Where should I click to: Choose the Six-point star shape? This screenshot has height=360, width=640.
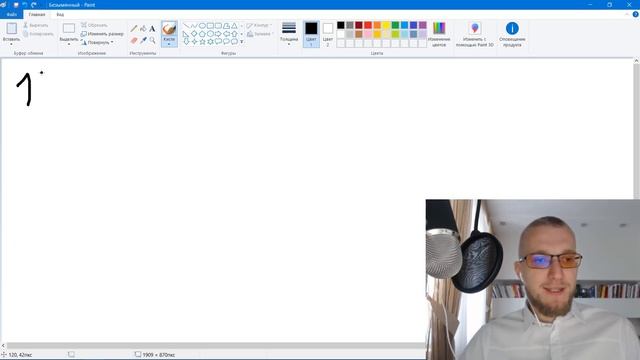point(210,42)
